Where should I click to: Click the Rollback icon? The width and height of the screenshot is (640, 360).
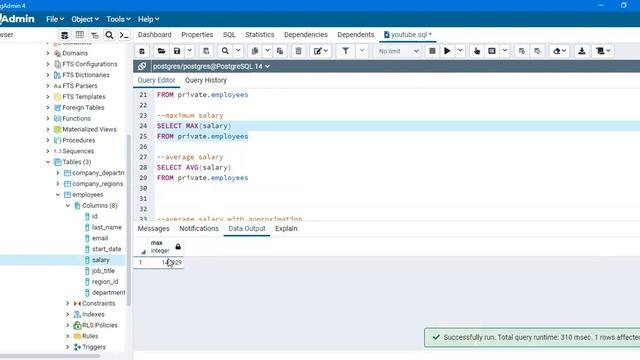point(537,51)
